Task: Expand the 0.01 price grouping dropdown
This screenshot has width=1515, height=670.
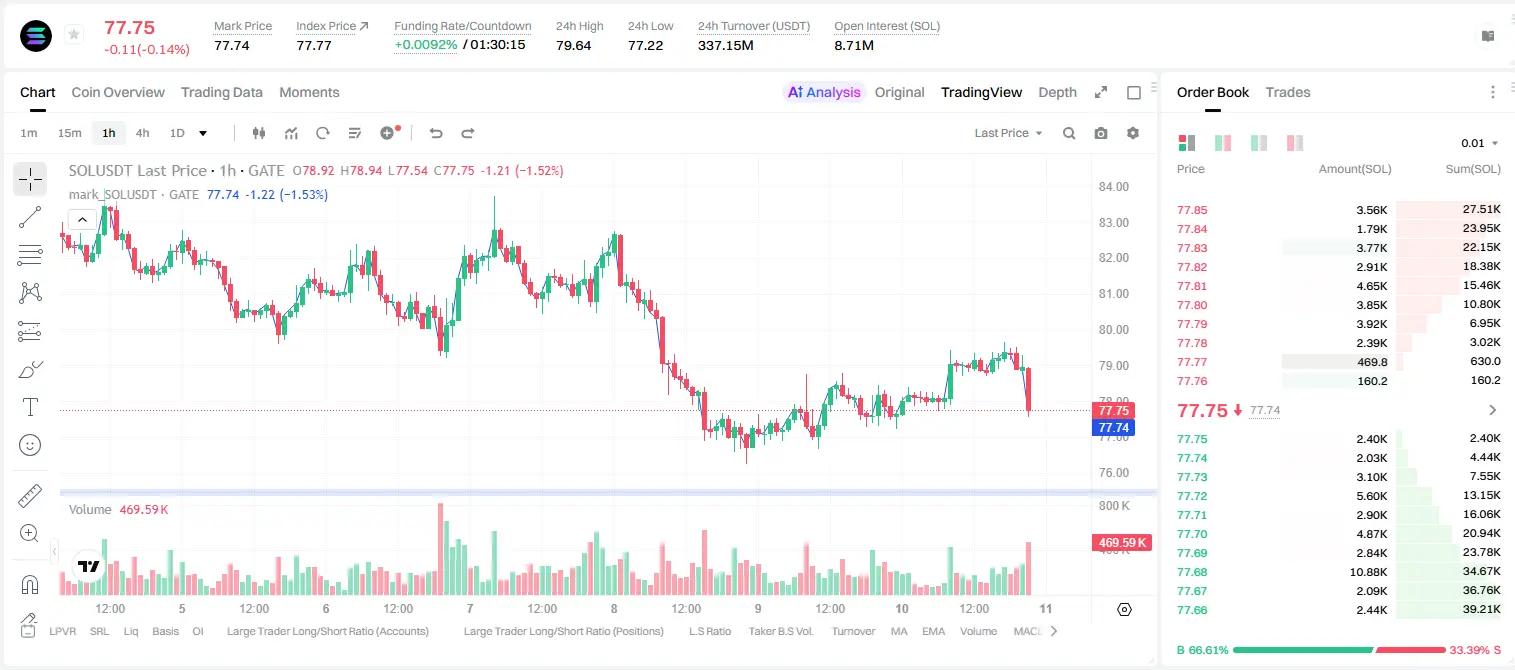Action: pos(1479,143)
